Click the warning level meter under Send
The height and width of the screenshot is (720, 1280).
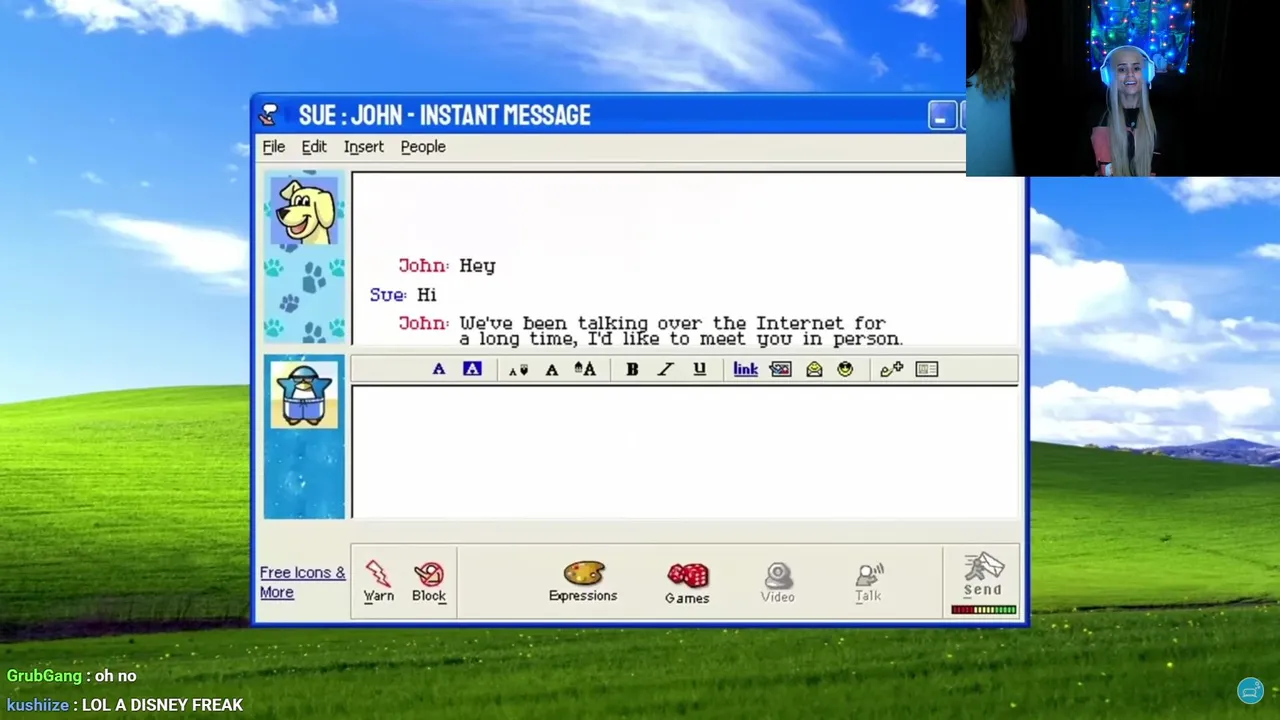pos(984,610)
